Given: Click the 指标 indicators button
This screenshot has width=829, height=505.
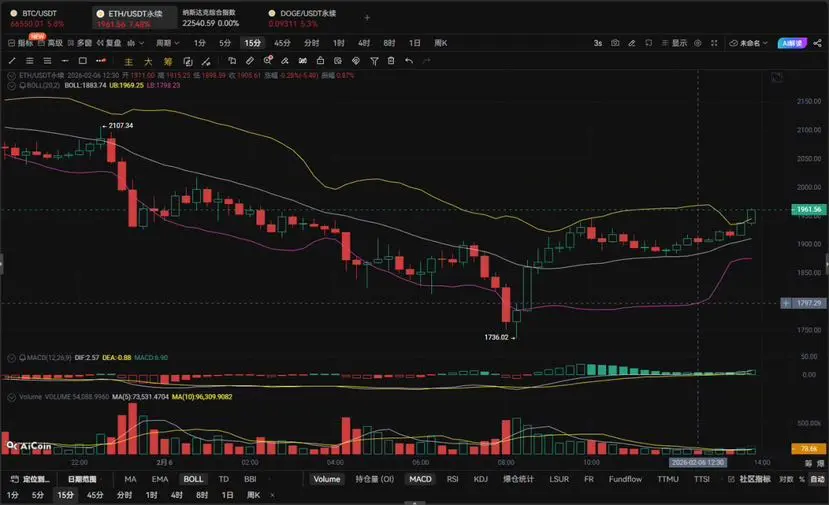Looking at the screenshot, I should pyautogui.click(x=21, y=43).
